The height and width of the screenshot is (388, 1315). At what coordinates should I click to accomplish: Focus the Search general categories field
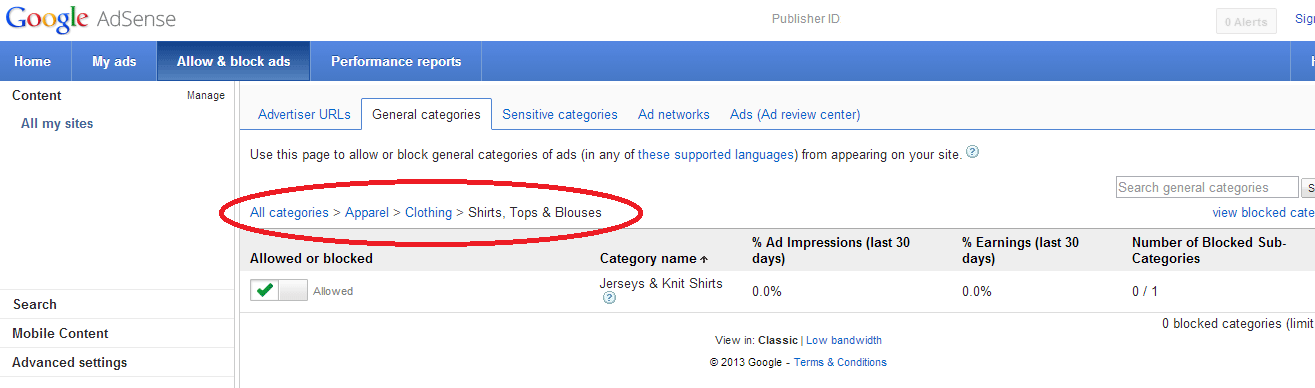[1207, 187]
